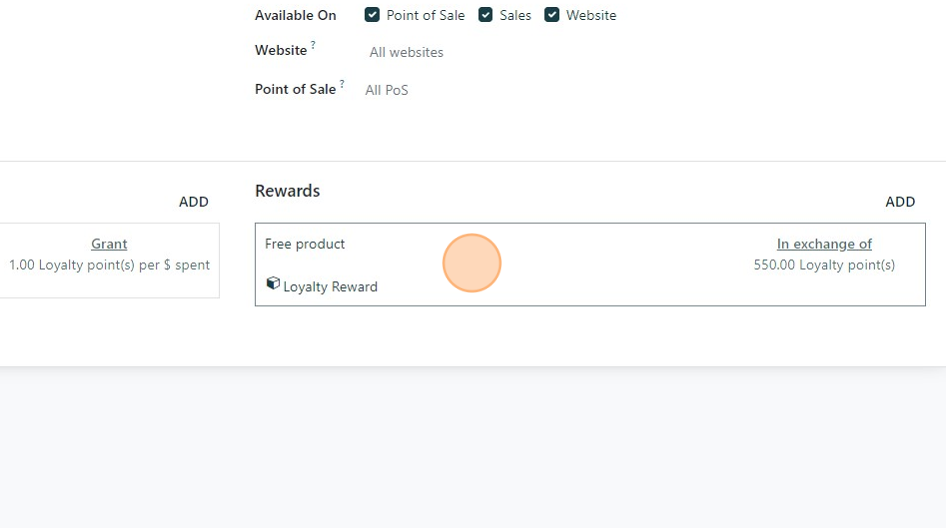This screenshot has height=528, width=946.
Task: Open the All websites selection field
Action: pos(406,52)
